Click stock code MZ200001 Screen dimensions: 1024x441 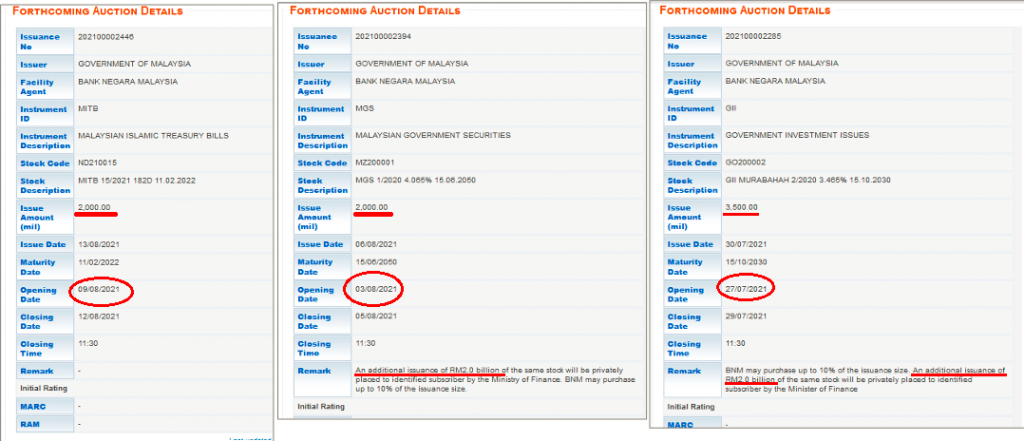375,162
